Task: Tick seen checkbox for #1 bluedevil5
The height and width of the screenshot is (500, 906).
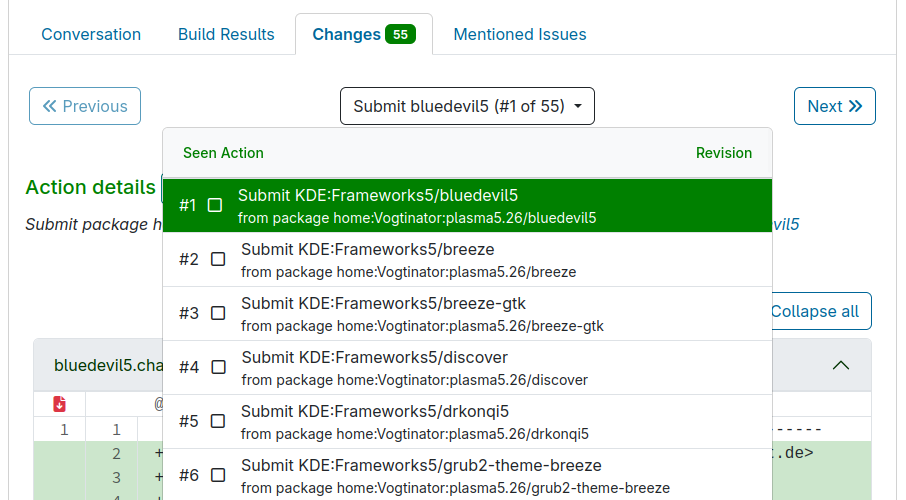Action: [x=215, y=205]
